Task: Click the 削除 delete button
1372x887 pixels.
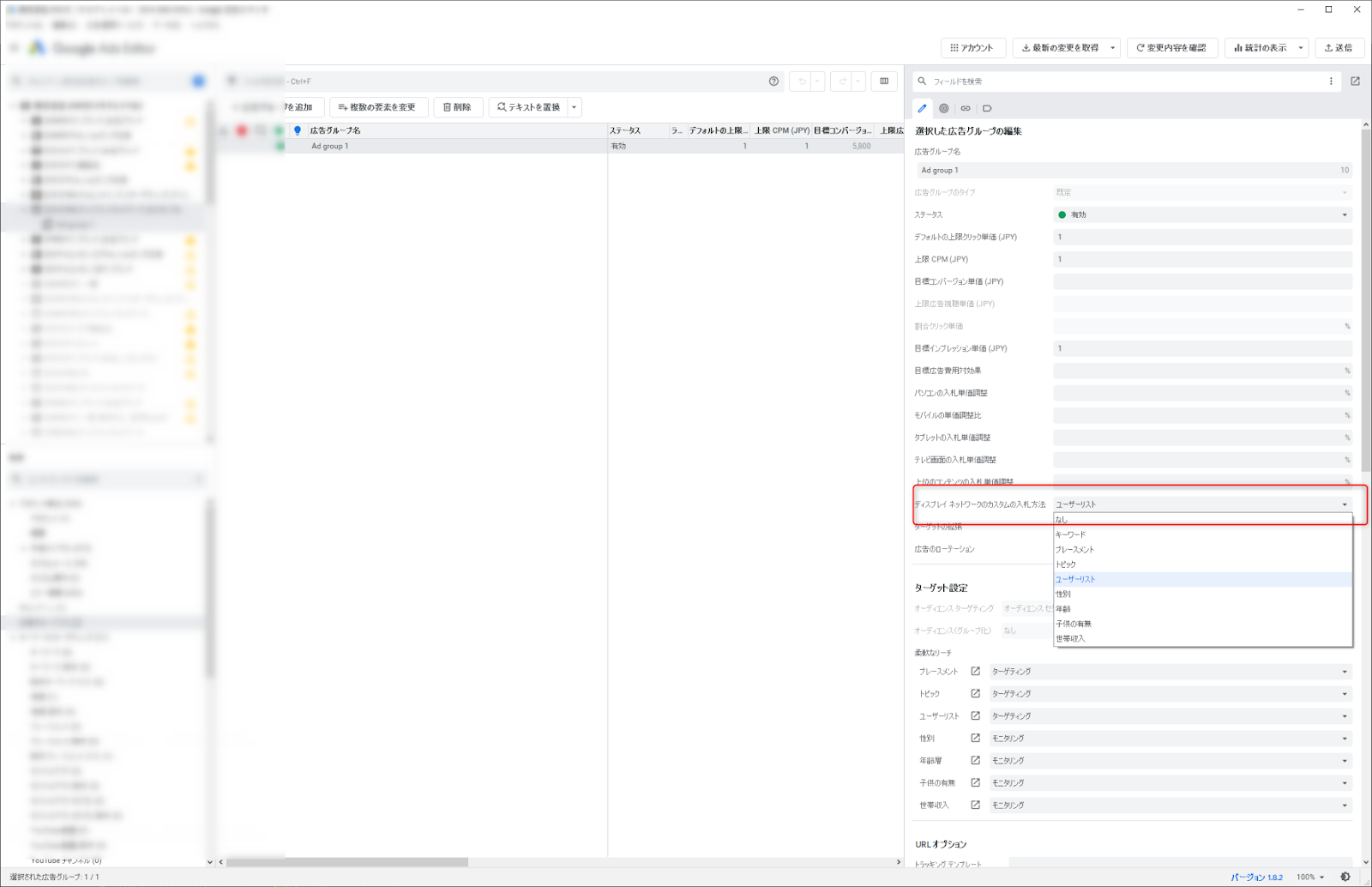Action: (x=457, y=107)
